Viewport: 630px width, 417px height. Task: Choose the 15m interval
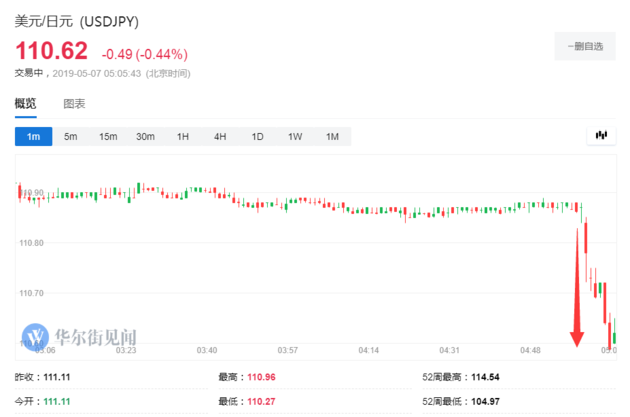pyautogui.click(x=108, y=136)
